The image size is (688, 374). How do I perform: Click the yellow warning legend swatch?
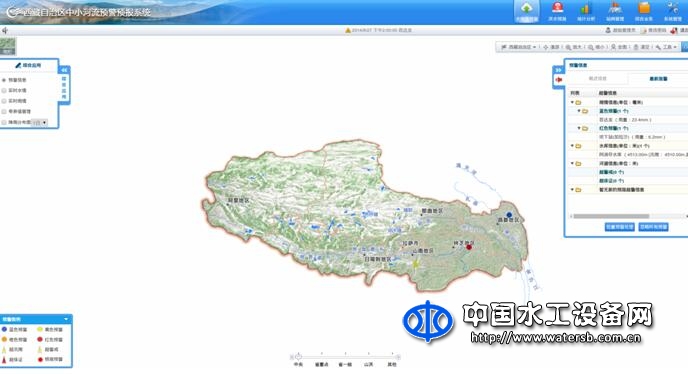point(40,329)
